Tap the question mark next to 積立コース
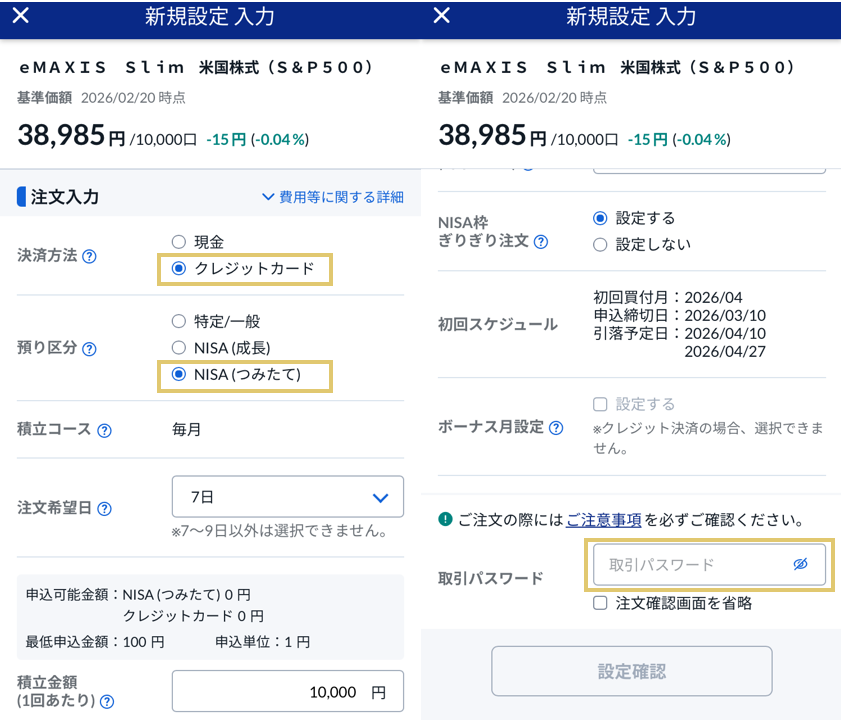 [105, 430]
